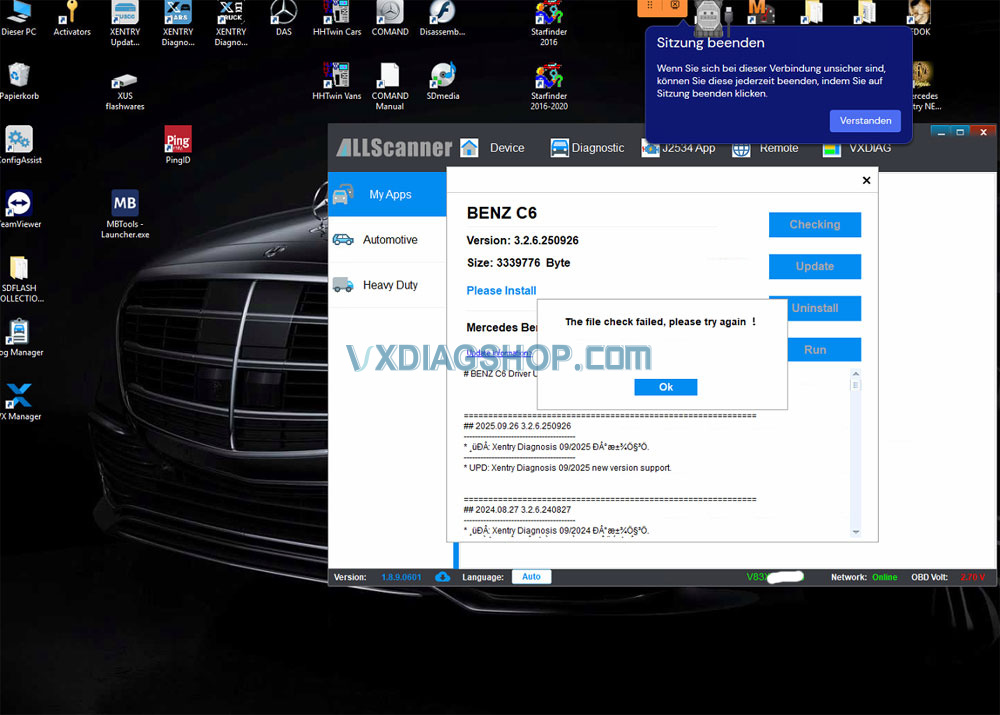
Task: Select My Apps in the sidebar
Action: point(388,195)
